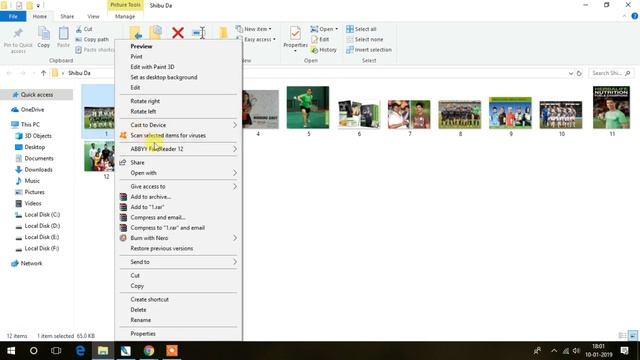Open OneDrive in the navigation pane
640x360 pixels.
32,110
